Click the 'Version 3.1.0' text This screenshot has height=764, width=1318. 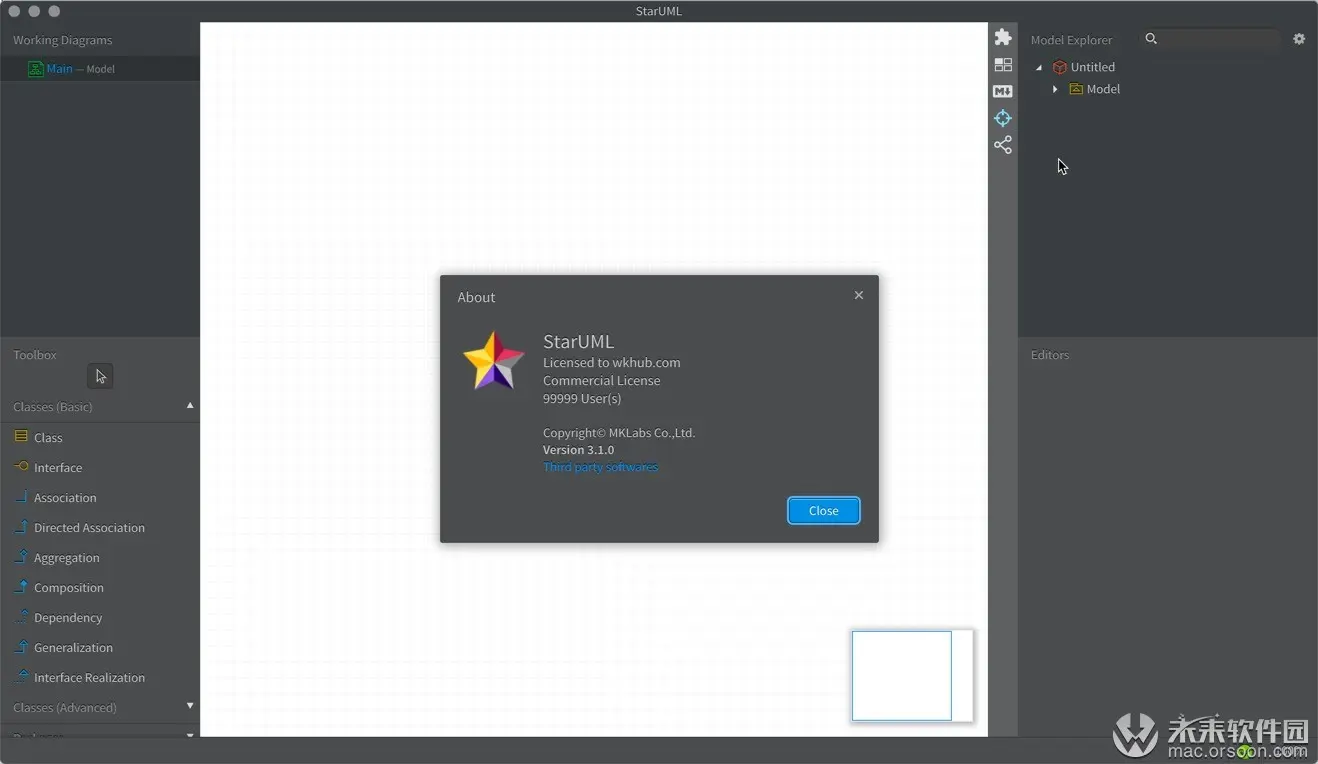(x=578, y=450)
